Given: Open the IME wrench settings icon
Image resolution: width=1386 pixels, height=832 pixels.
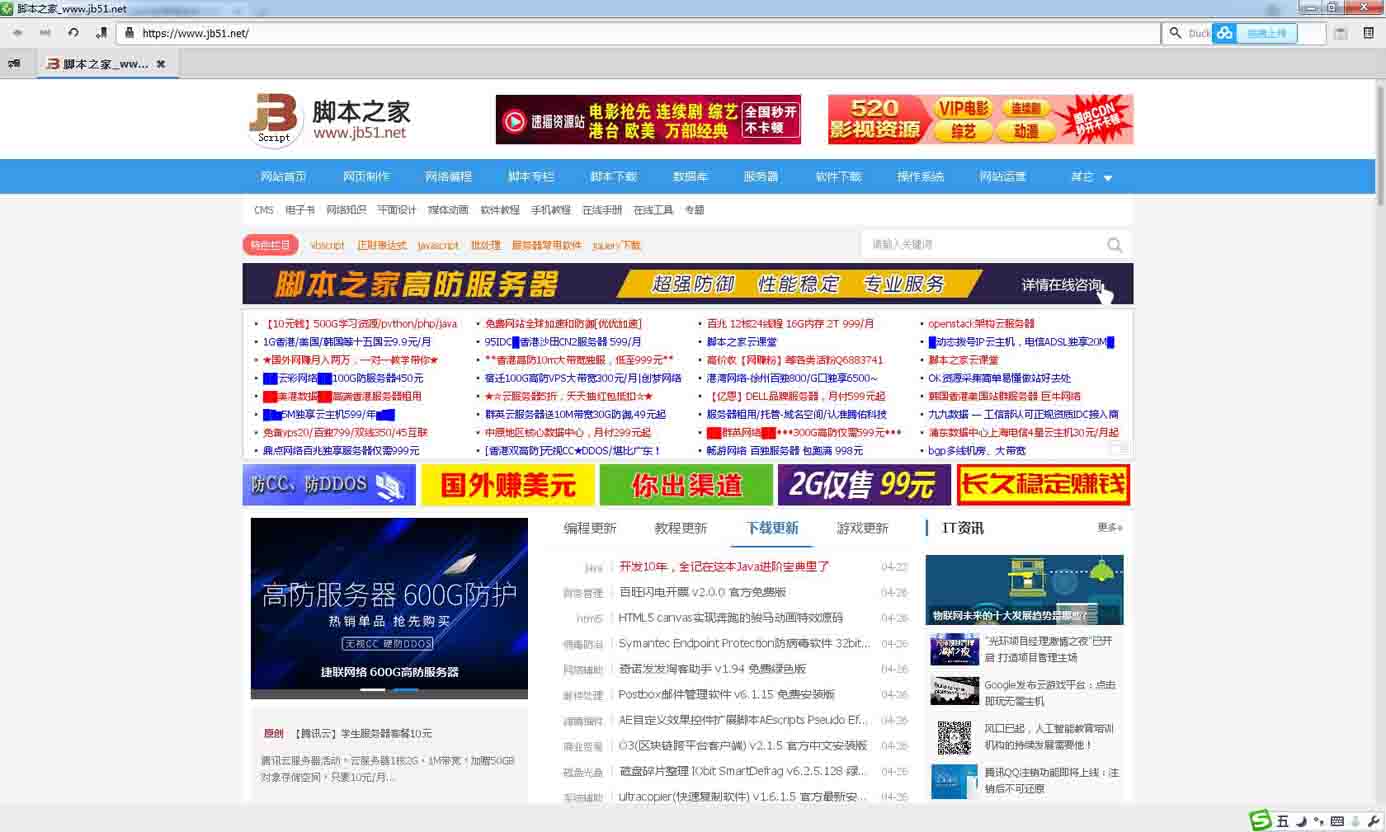Looking at the screenshot, I should [x=1373, y=822].
